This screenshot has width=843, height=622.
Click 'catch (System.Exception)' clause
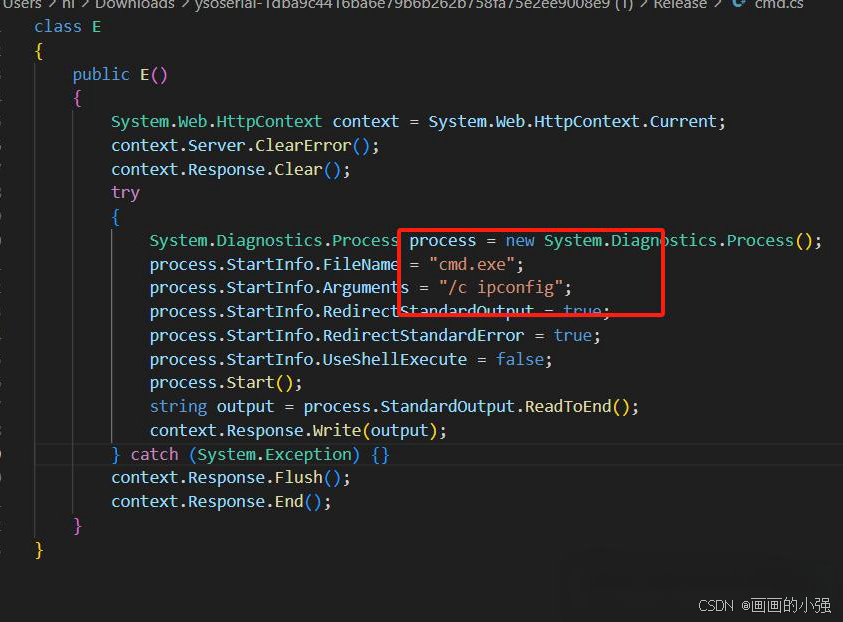pos(245,454)
